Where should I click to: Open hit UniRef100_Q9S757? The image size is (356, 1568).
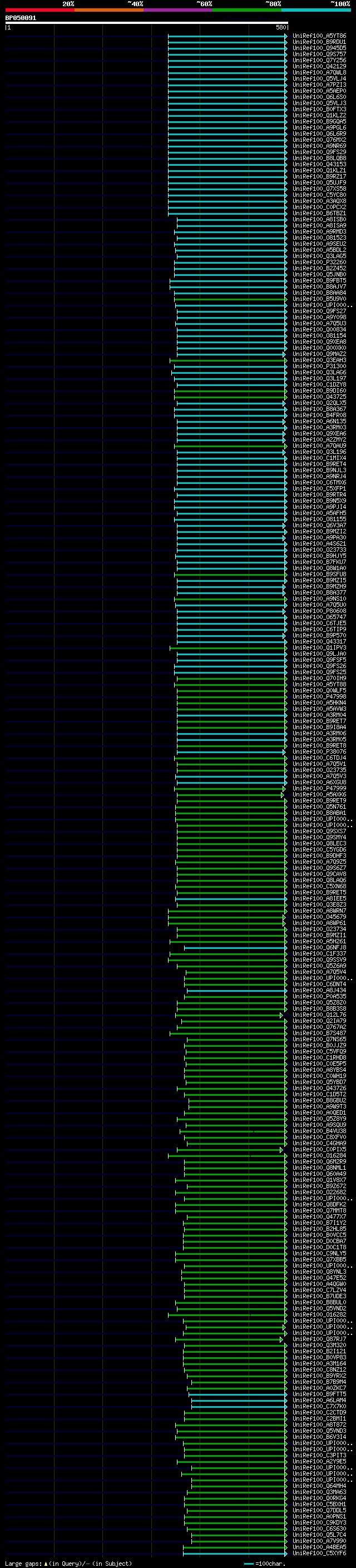click(319, 54)
